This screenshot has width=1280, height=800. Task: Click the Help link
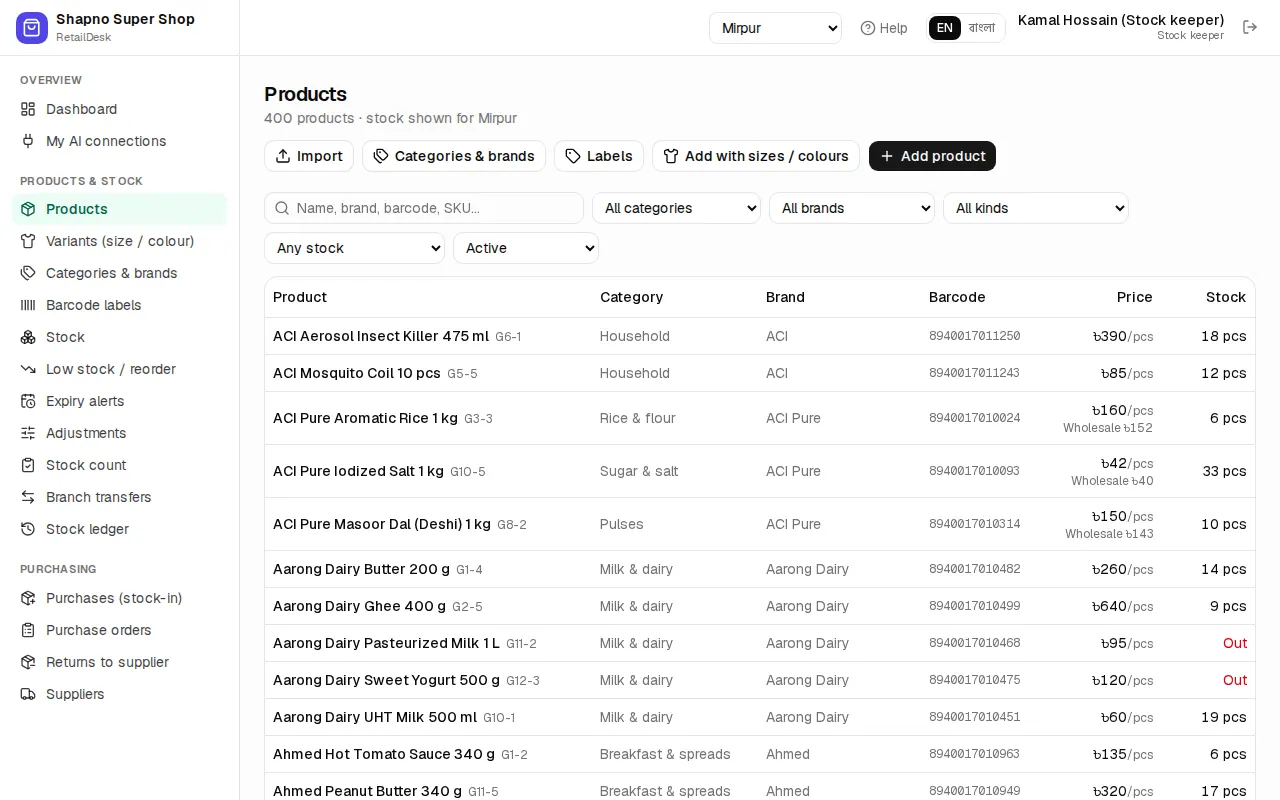tap(884, 28)
